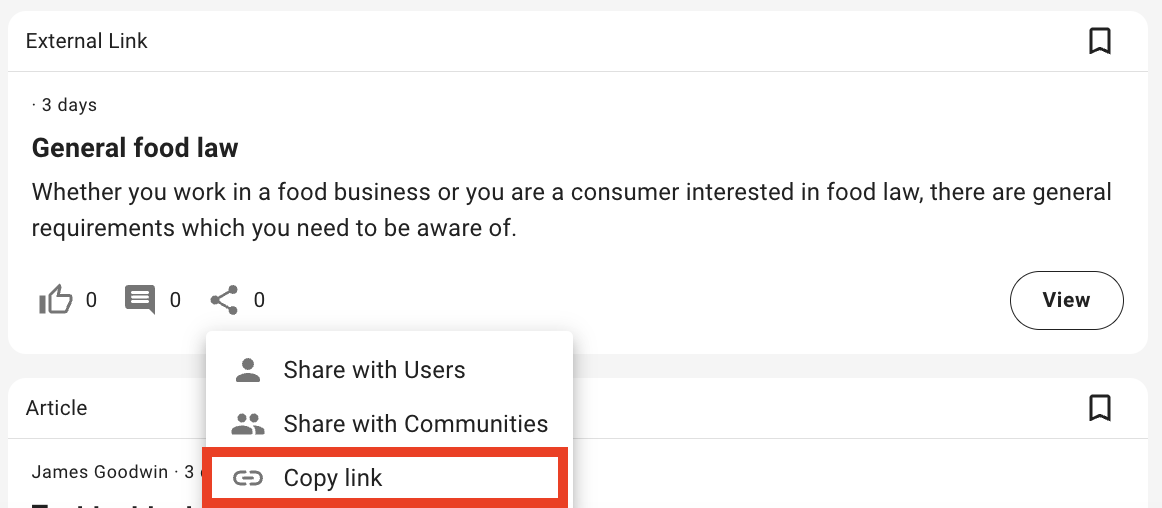Select Share with Communities option
This screenshot has width=1162, height=508.
click(415, 424)
